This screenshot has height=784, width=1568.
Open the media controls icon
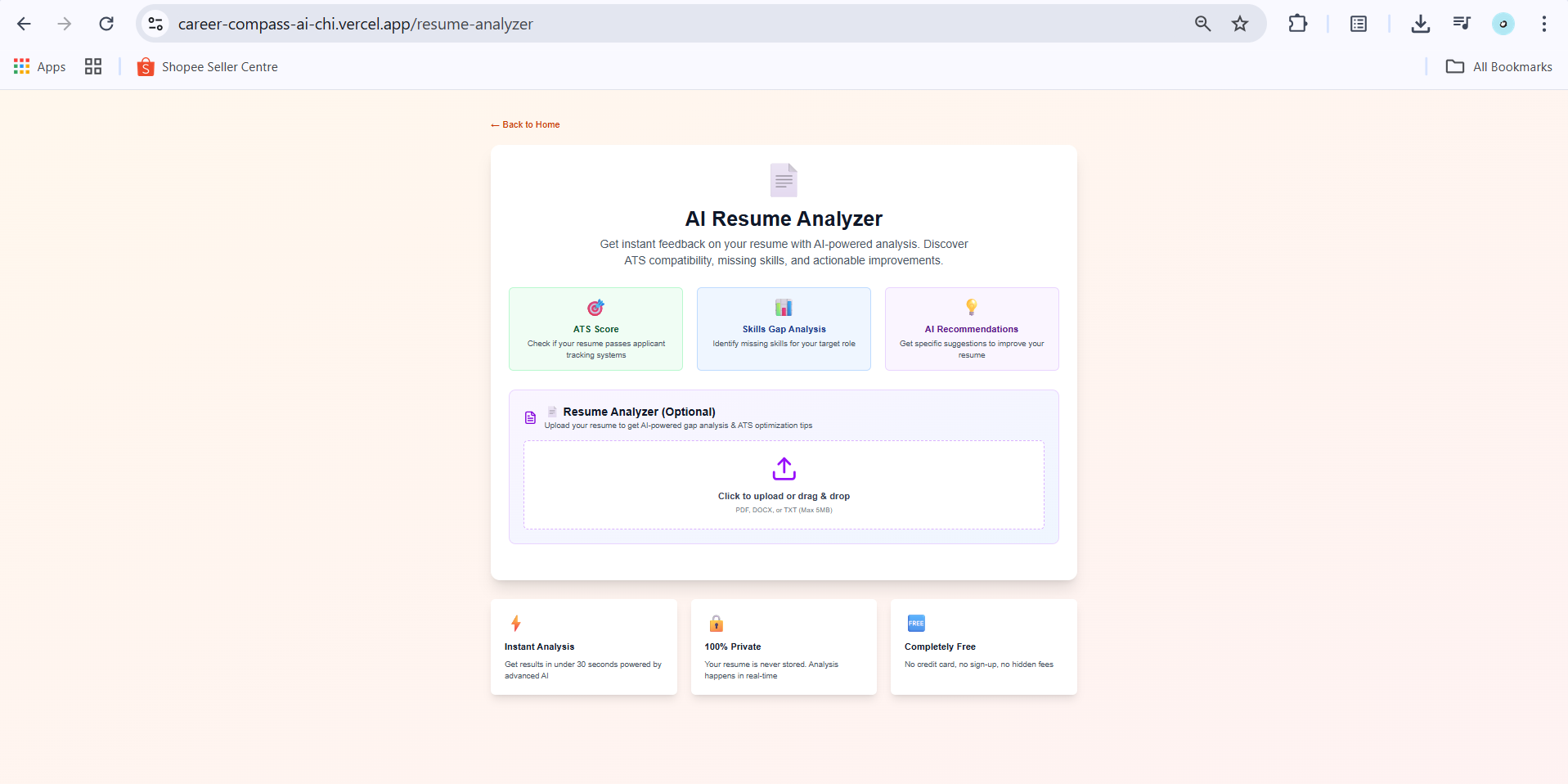tap(1462, 24)
